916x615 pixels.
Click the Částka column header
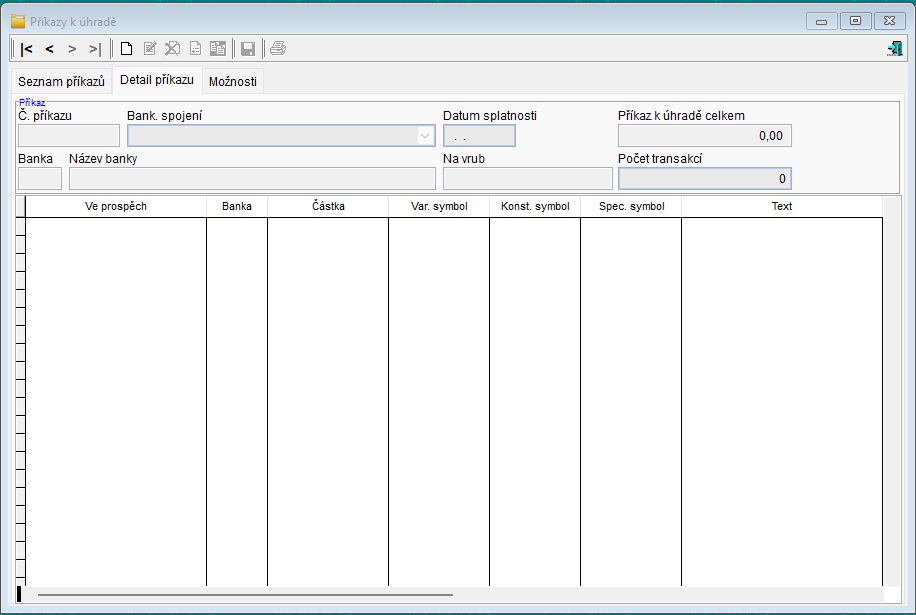(328, 206)
